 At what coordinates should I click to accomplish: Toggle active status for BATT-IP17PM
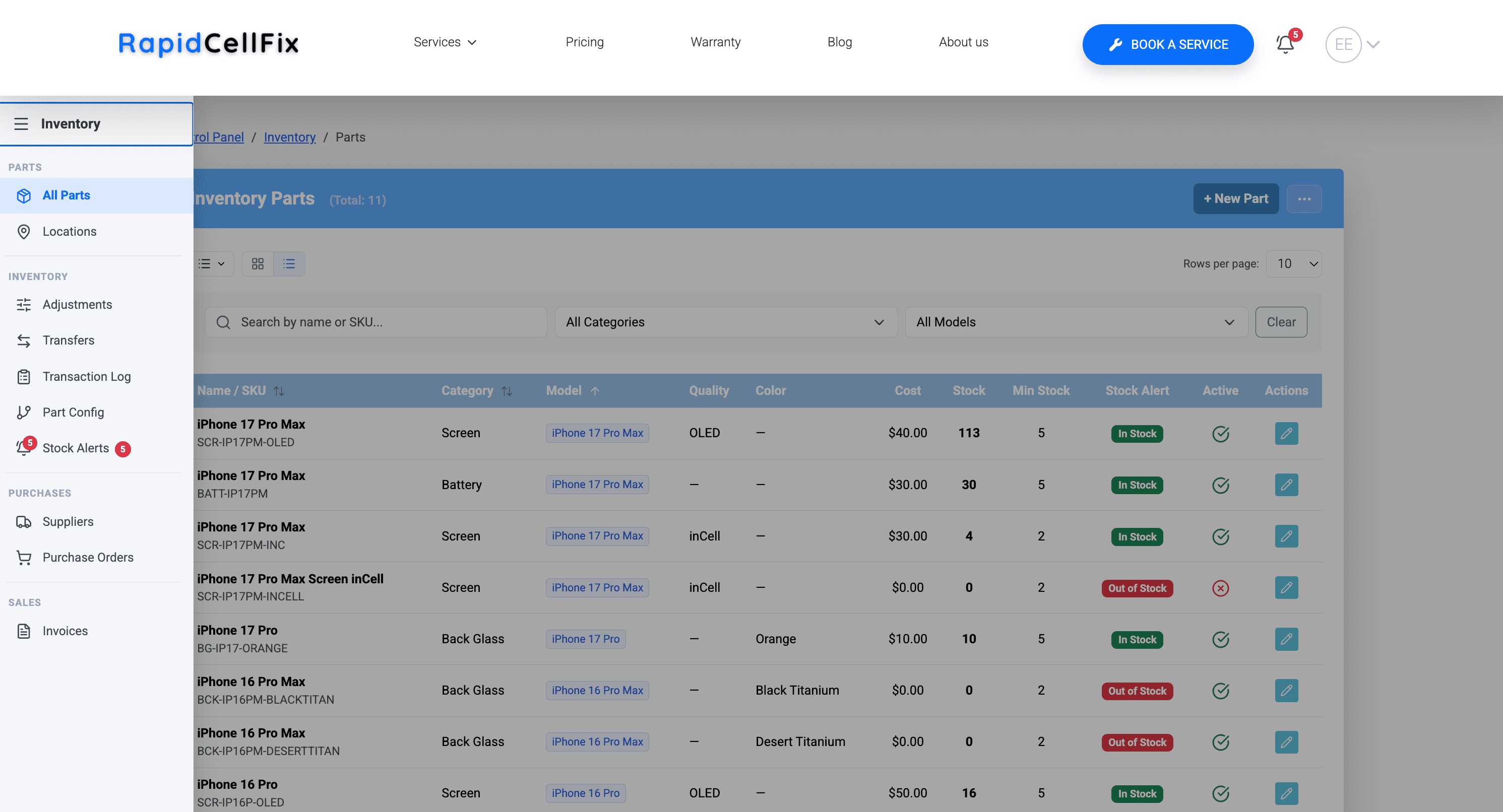click(1220, 485)
